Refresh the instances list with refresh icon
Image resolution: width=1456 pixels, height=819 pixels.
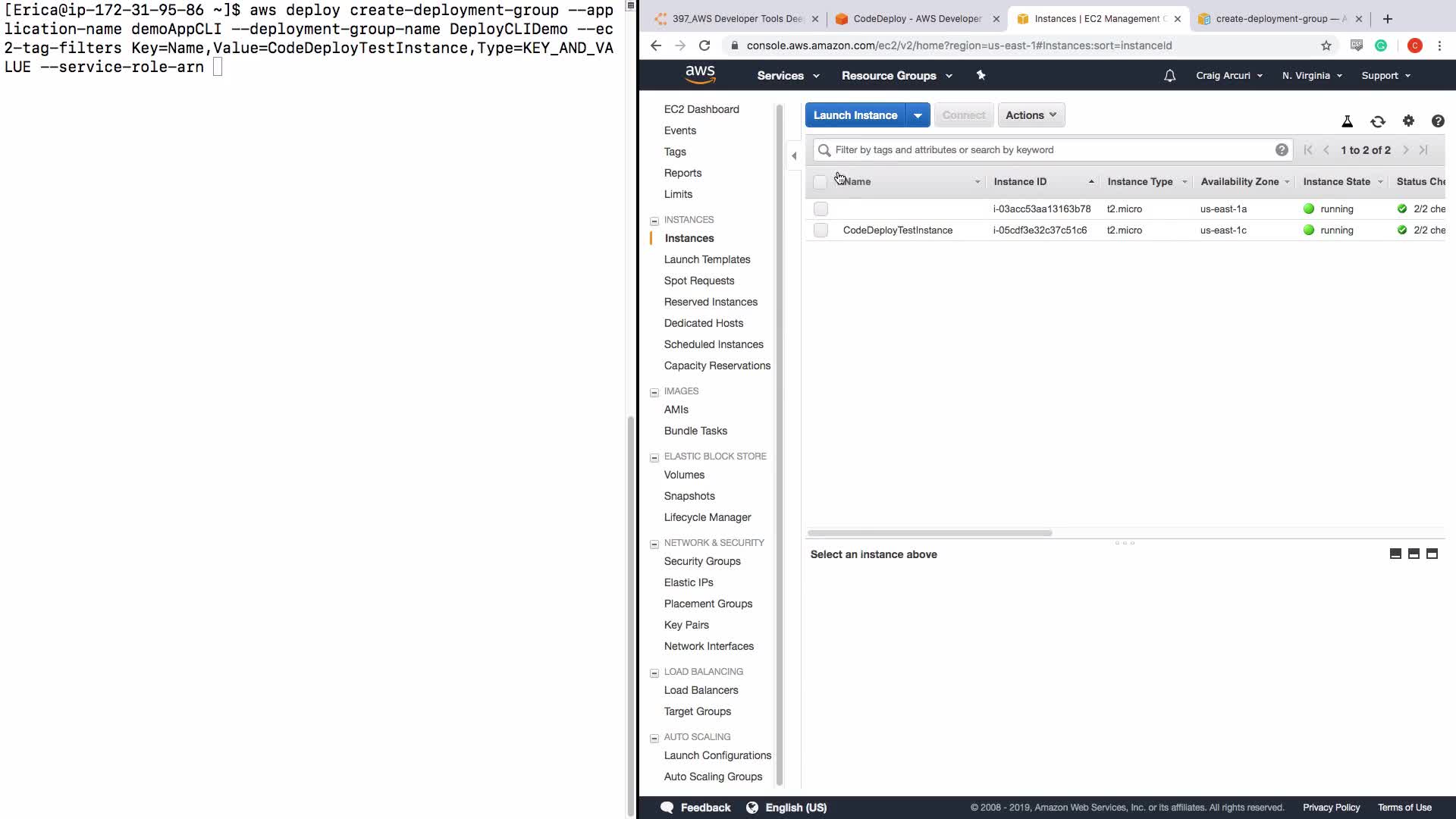click(x=1378, y=121)
